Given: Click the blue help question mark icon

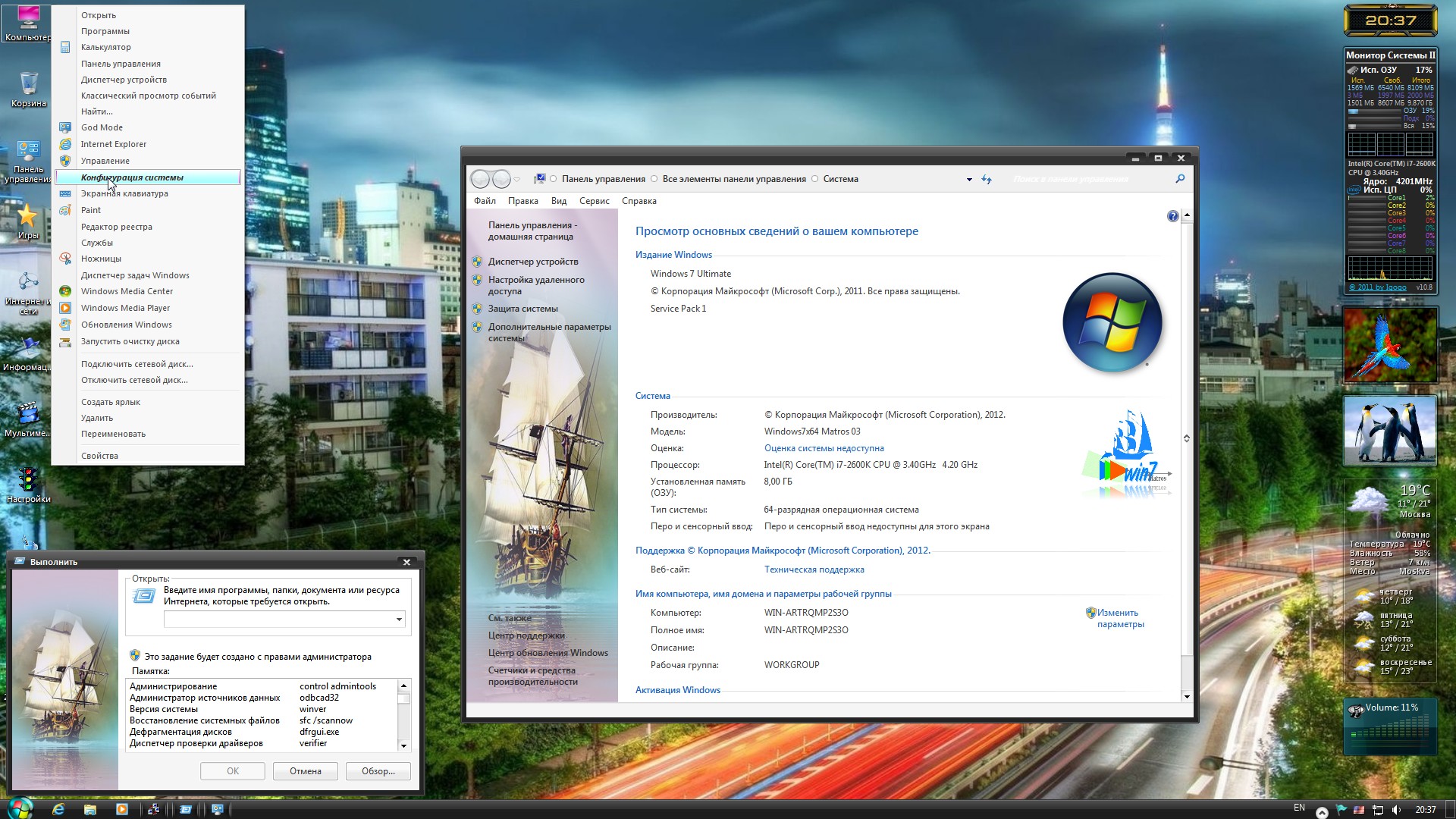Looking at the screenshot, I should 1173,216.
